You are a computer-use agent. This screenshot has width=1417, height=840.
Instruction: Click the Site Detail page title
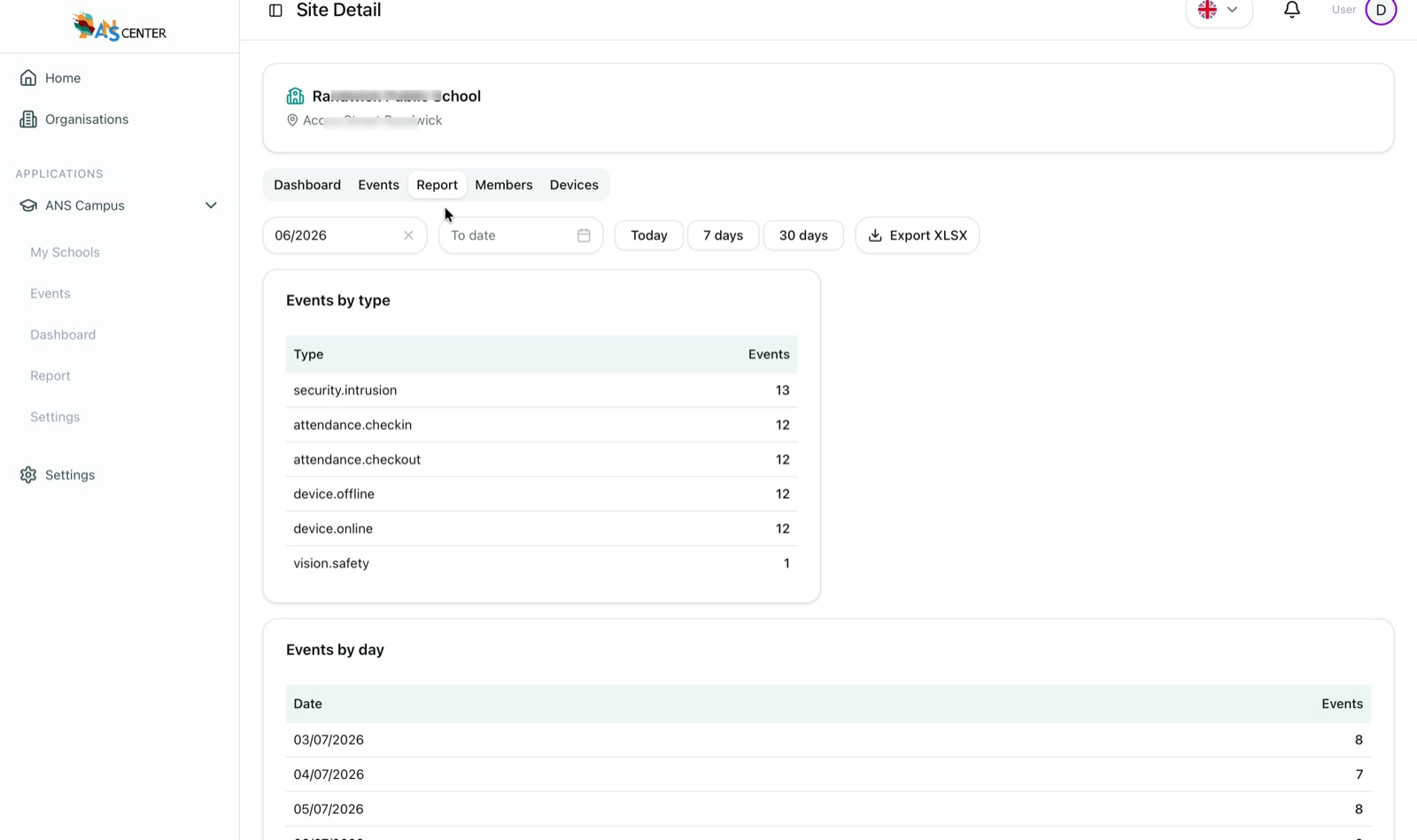tap(338, 11)
